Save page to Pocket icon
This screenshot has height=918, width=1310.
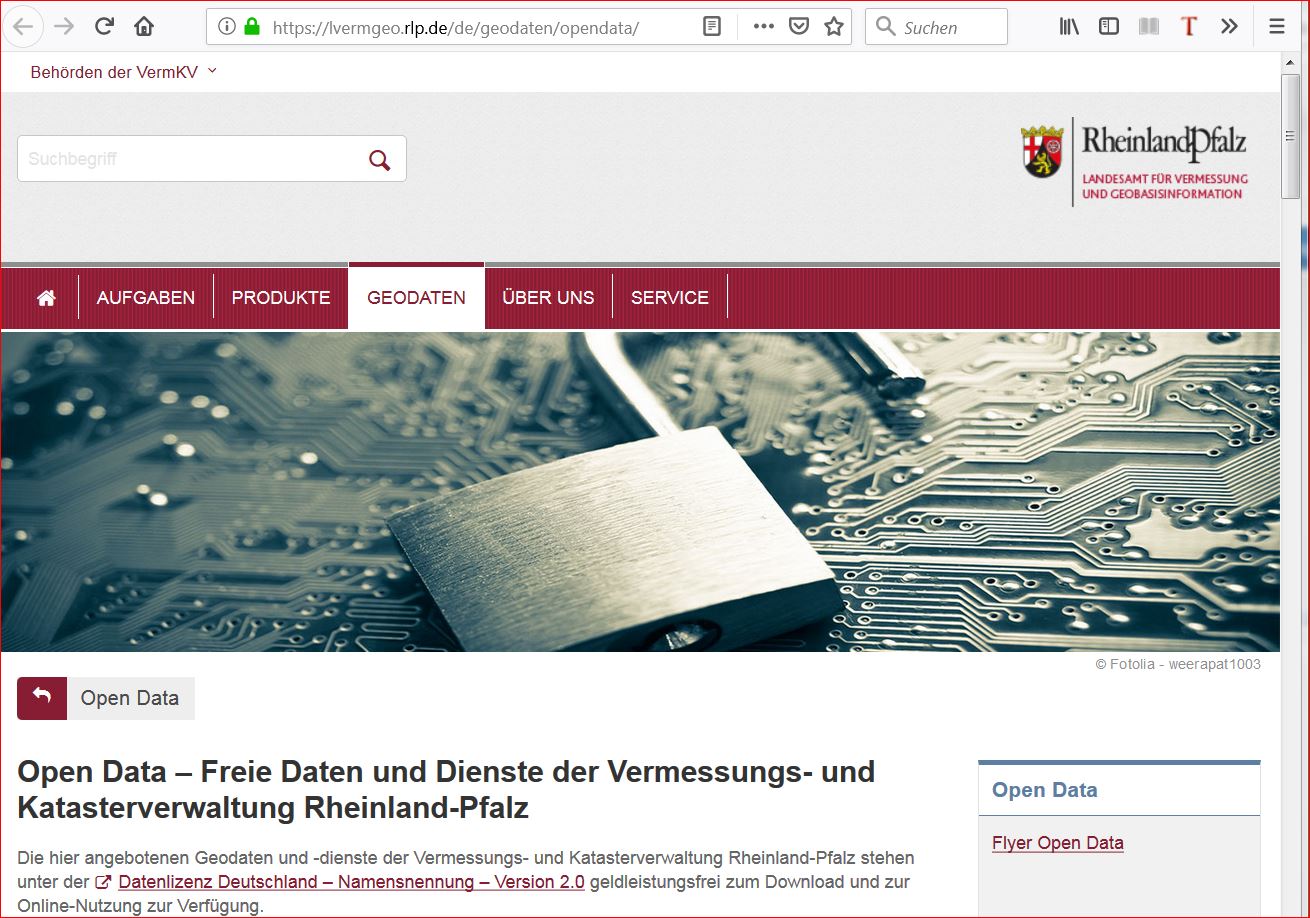point(799,27)
